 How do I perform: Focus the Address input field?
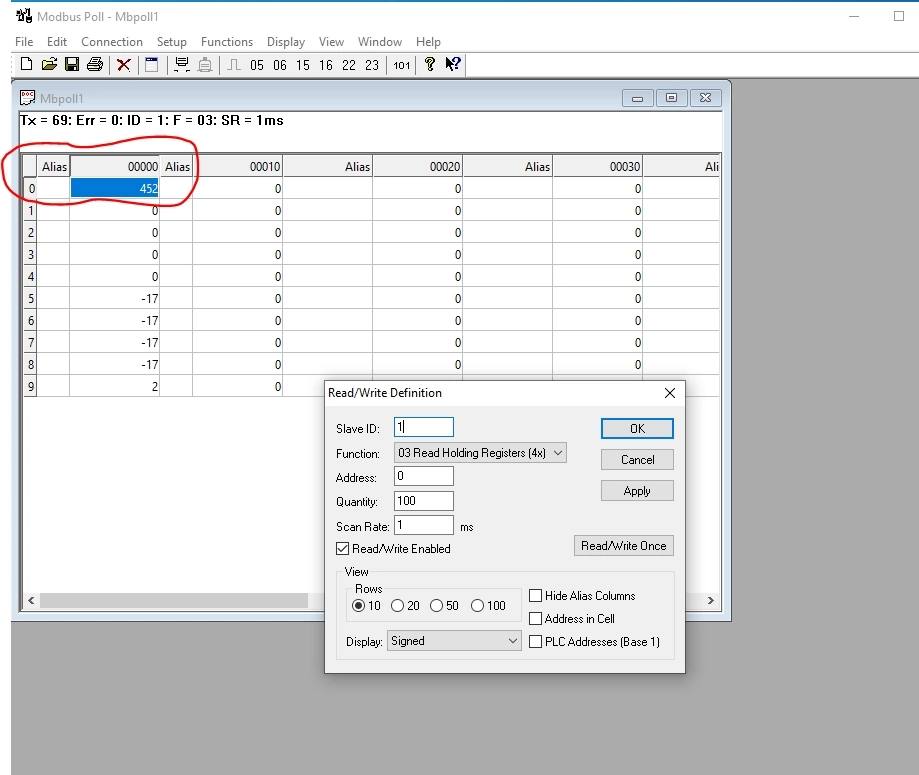click(x=424, y=476)
